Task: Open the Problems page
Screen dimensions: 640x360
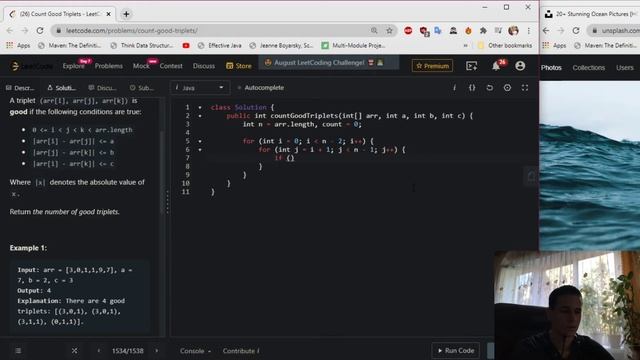Action: 109,66
